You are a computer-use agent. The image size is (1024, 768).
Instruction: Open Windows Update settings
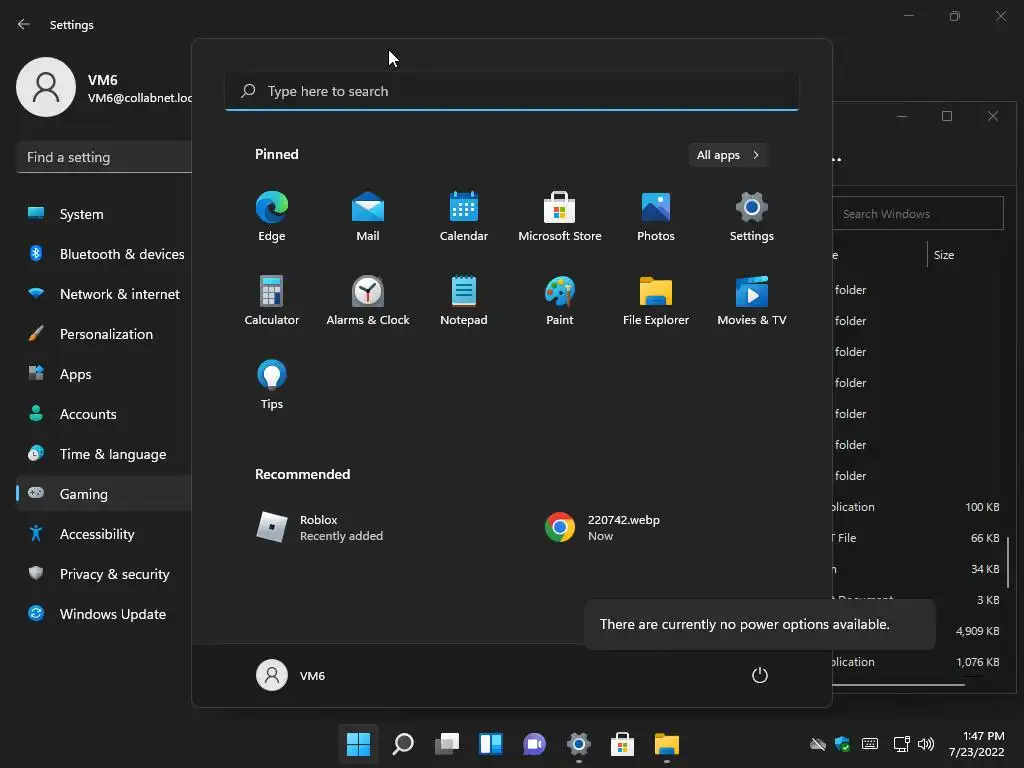coord(104,614)
